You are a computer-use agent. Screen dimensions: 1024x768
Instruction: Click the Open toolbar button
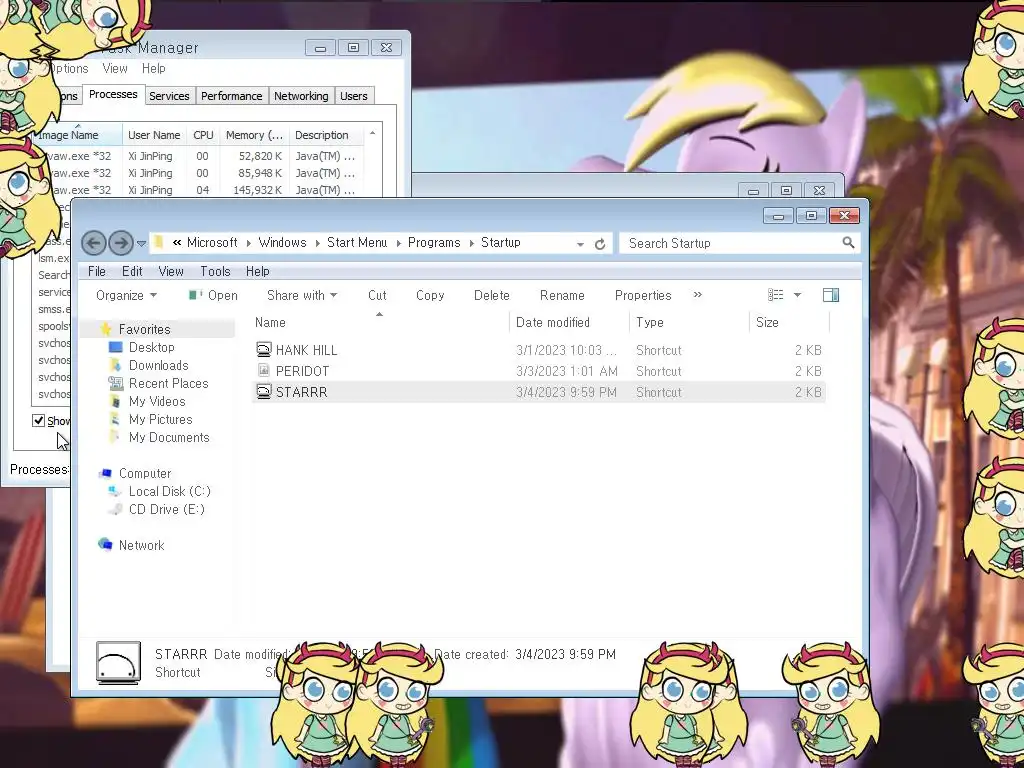point(213,295)
